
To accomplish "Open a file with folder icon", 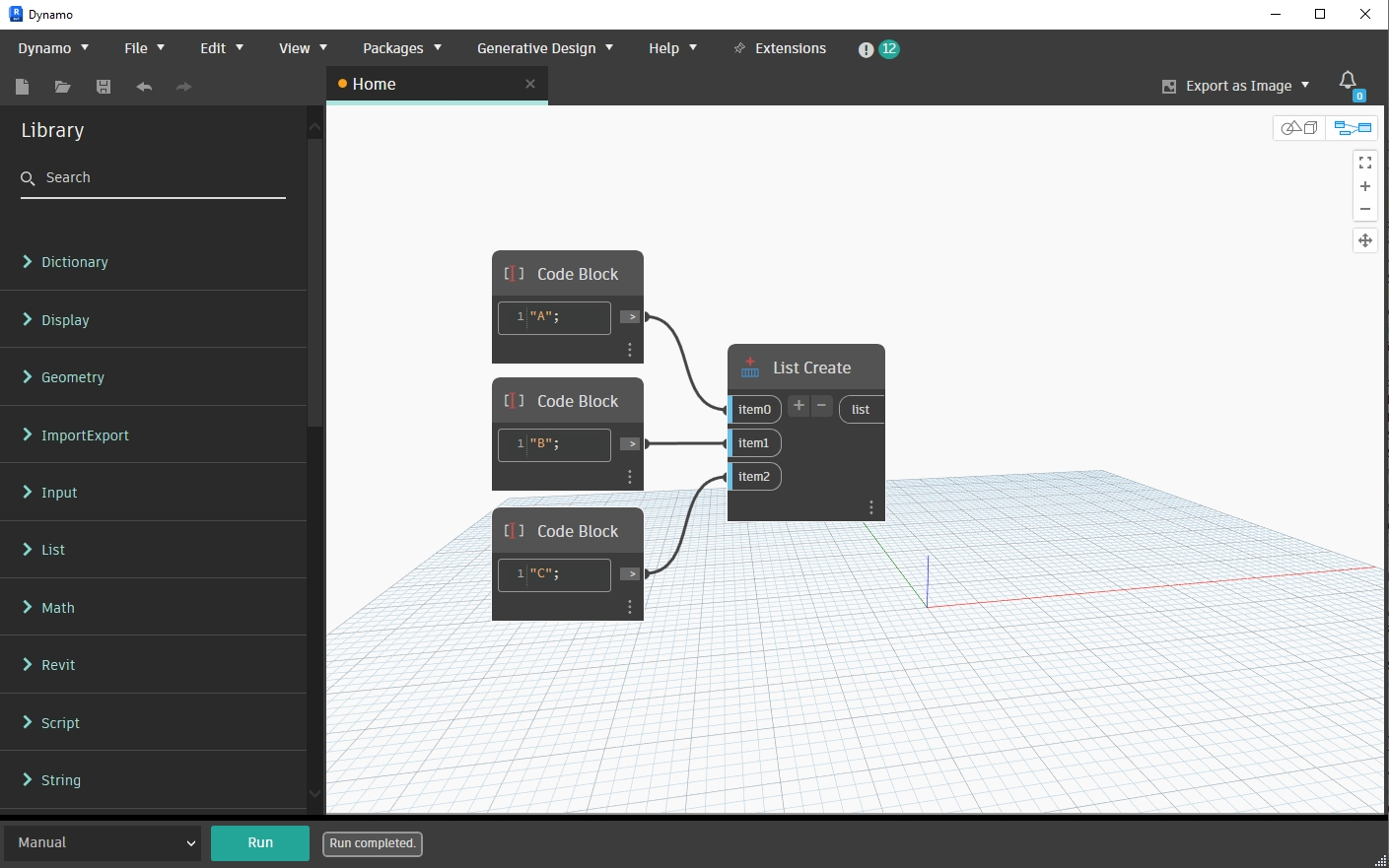I will [62, 87].
